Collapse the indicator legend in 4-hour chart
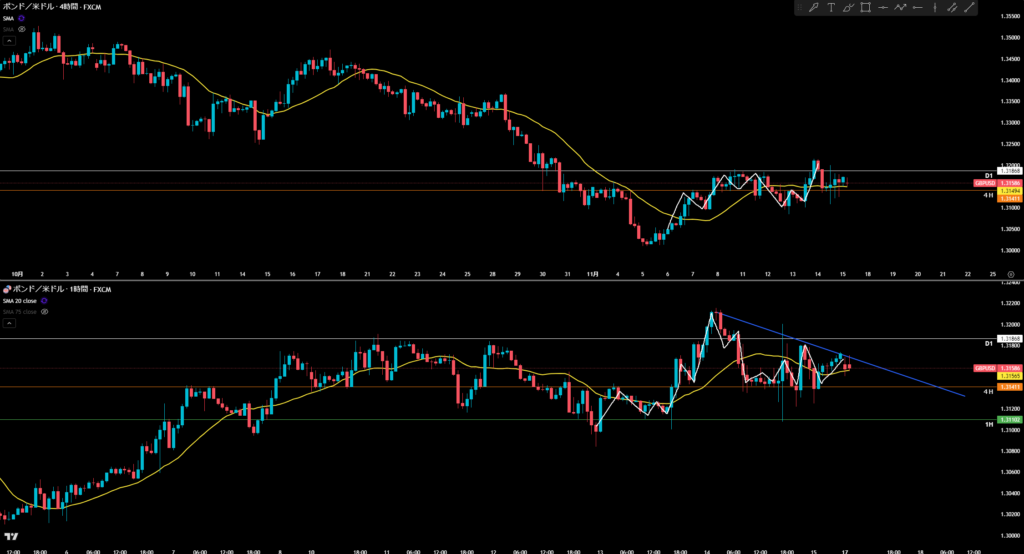 [9, 41]
